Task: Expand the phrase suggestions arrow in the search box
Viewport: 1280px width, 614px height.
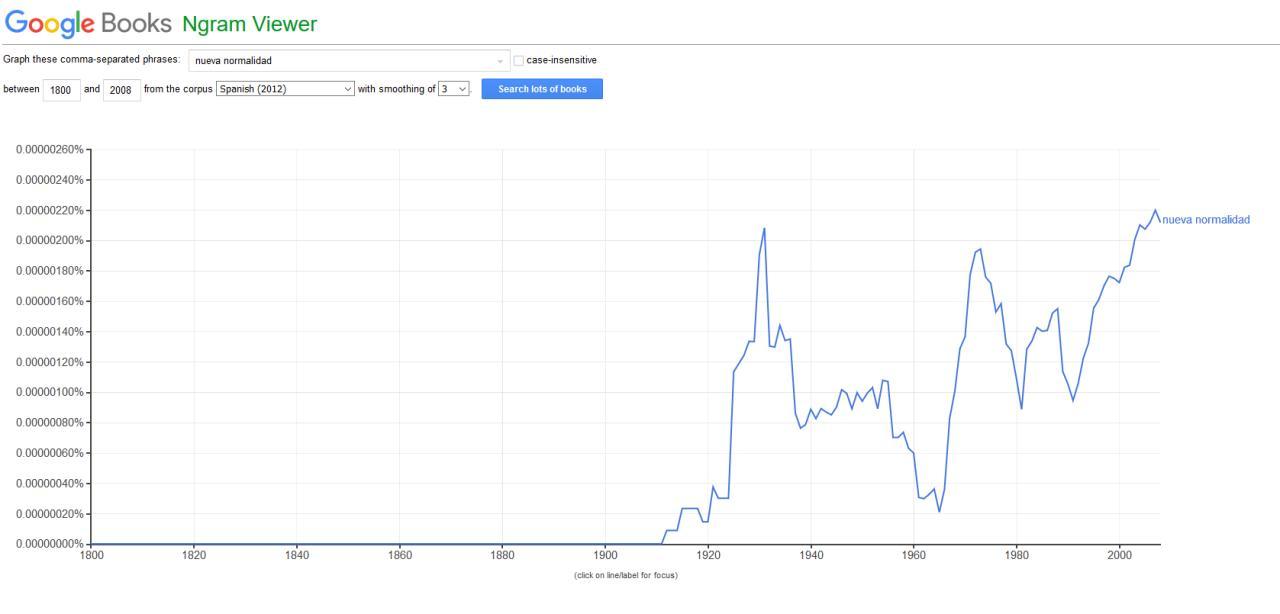Action: [500, 61]
